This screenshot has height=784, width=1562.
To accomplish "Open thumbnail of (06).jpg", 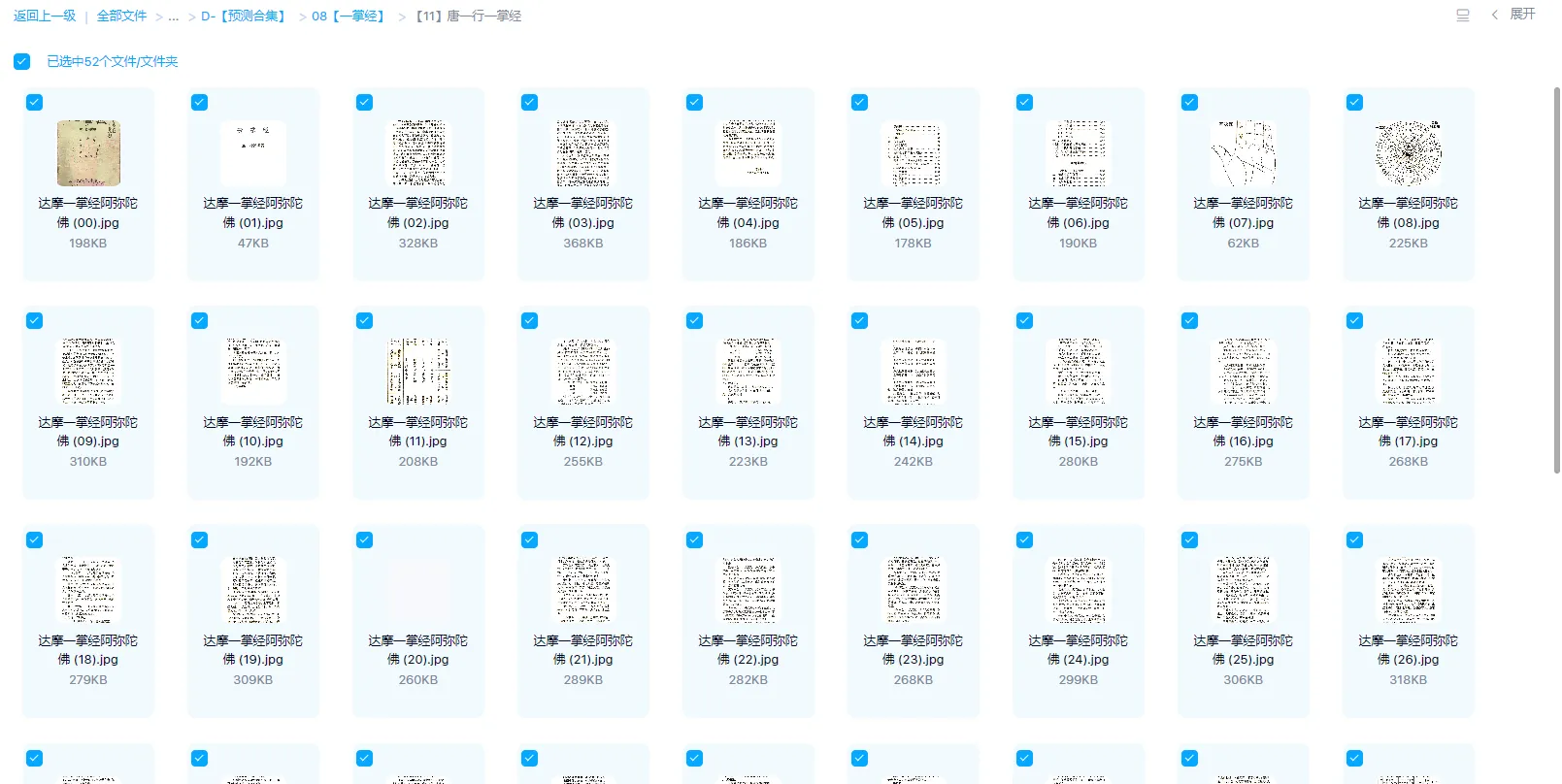I will [1079, 152].
